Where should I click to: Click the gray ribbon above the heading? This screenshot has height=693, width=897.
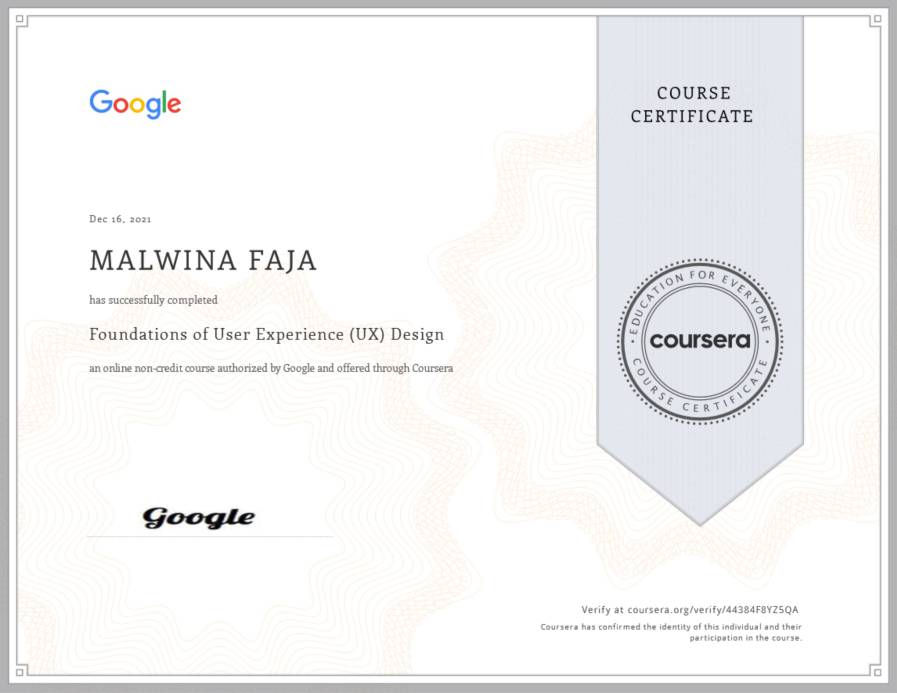(700, 50)
